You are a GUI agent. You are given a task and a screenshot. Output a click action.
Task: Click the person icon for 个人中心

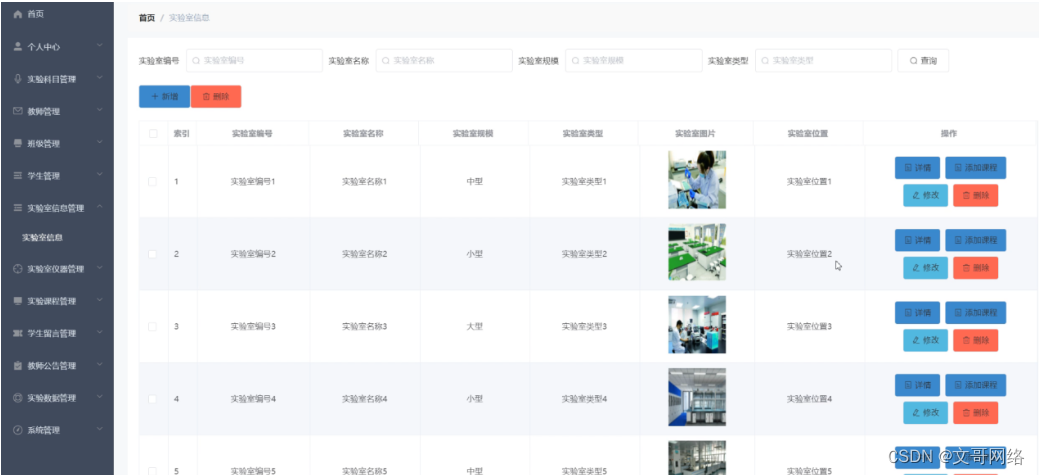coord(18,46)
